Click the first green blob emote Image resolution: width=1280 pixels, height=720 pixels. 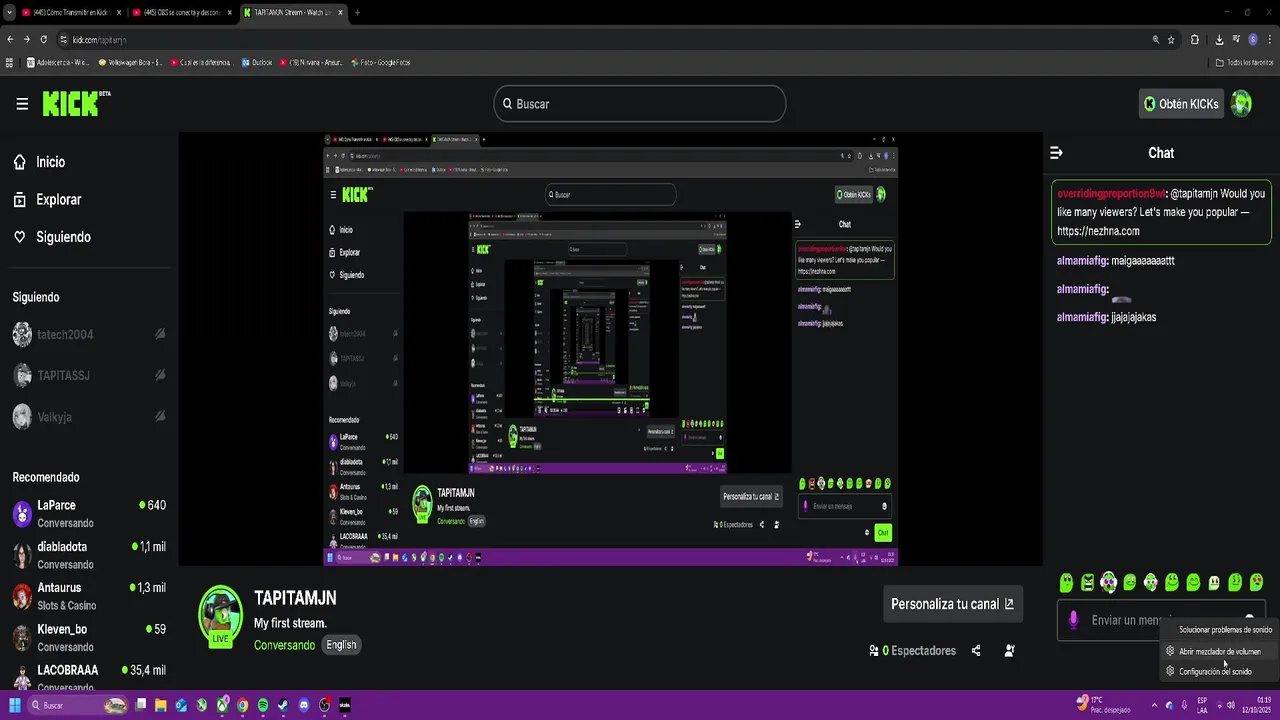tap(1066, 582)
